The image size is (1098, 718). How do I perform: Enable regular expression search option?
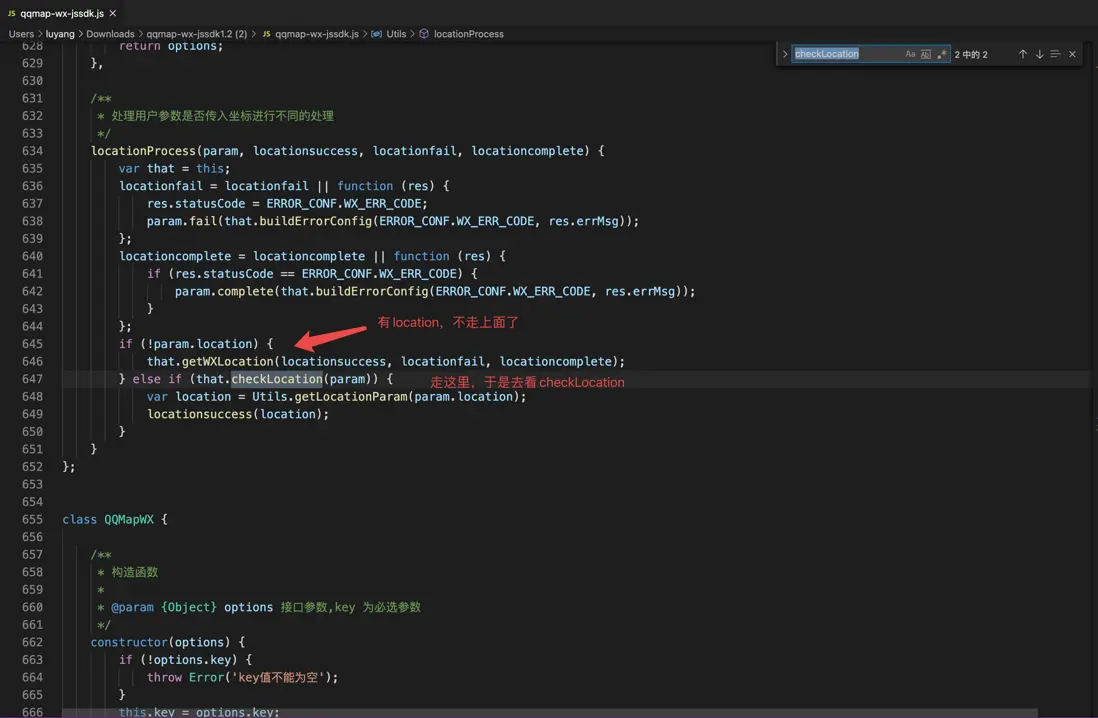(942, 54)
